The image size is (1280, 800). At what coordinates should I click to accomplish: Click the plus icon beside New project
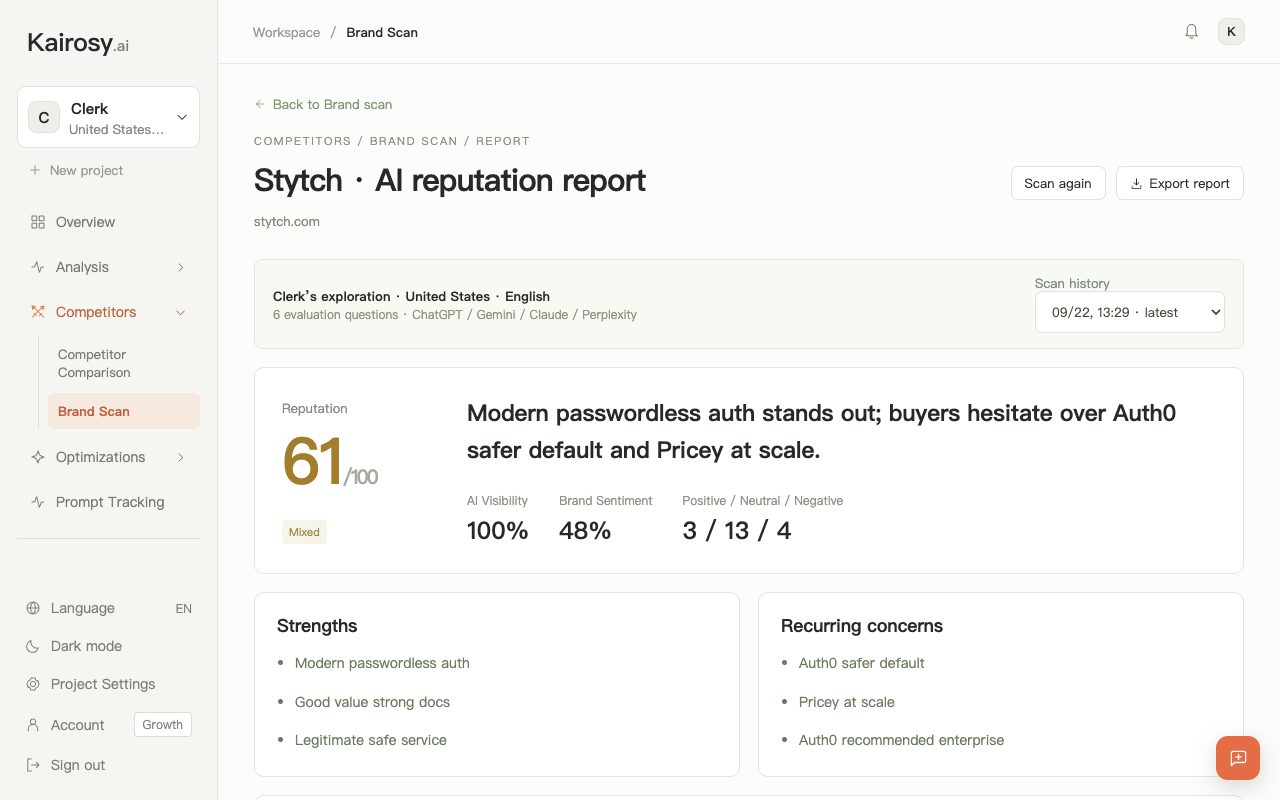click(35, 171)
